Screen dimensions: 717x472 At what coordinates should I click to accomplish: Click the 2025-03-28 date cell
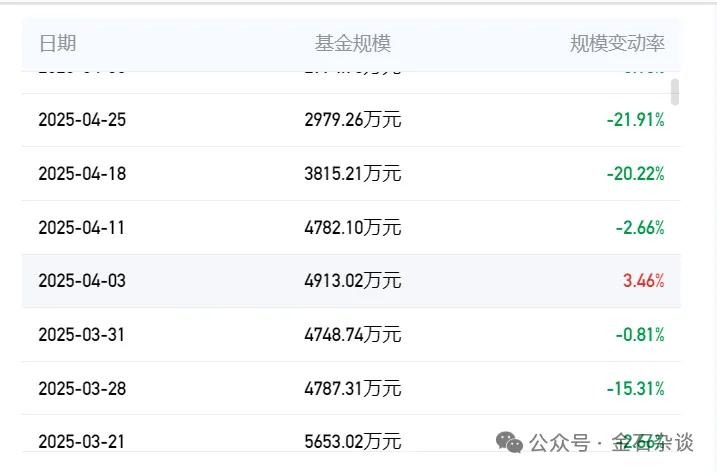click(82, 388)
